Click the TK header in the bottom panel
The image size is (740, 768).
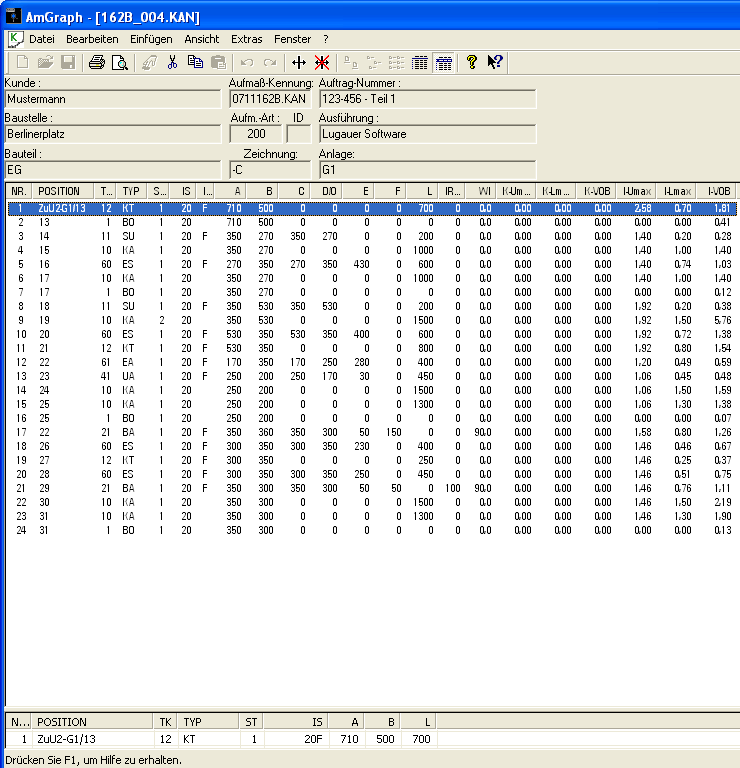(165, 722)
